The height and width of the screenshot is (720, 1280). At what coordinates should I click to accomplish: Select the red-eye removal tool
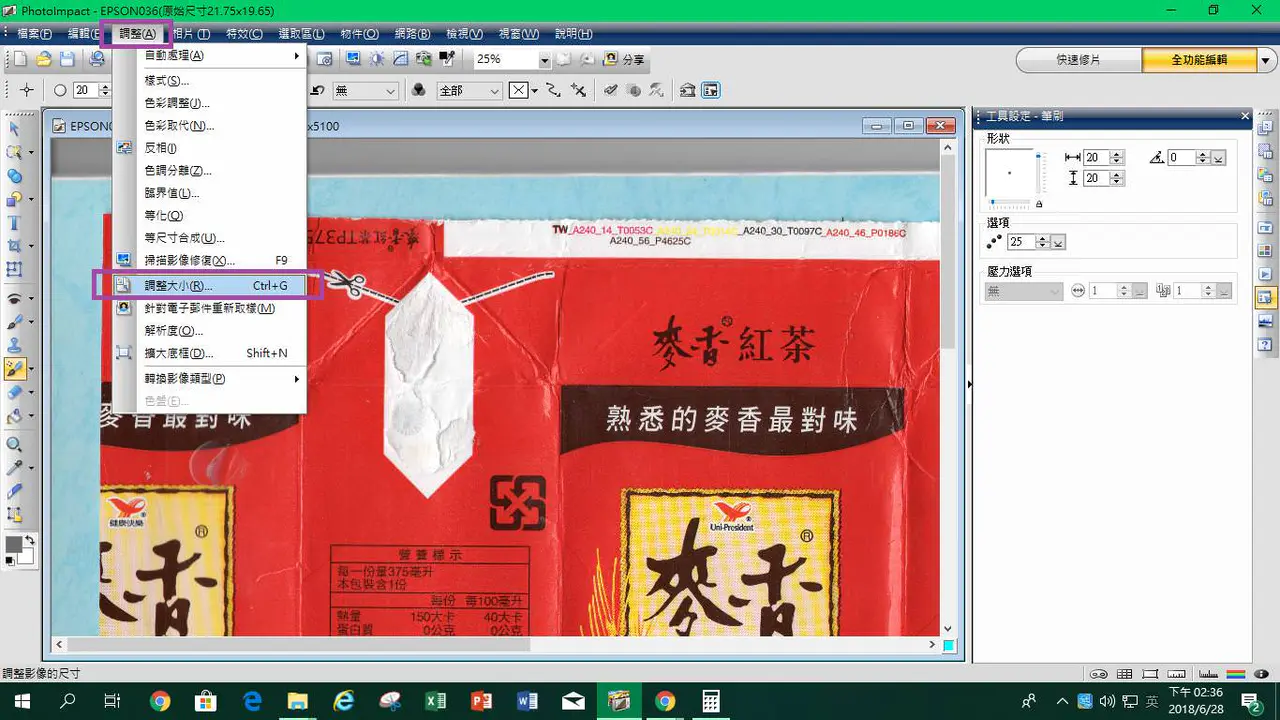14,299
